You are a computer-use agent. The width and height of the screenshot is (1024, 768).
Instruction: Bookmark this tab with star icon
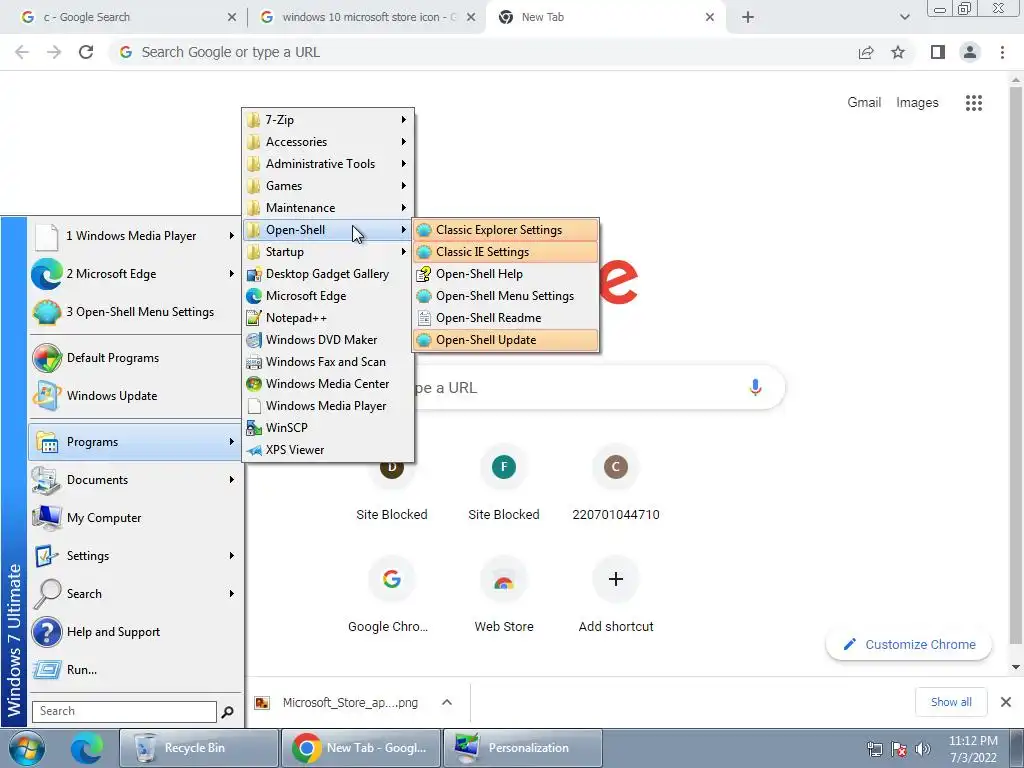[x=898, y=52]
